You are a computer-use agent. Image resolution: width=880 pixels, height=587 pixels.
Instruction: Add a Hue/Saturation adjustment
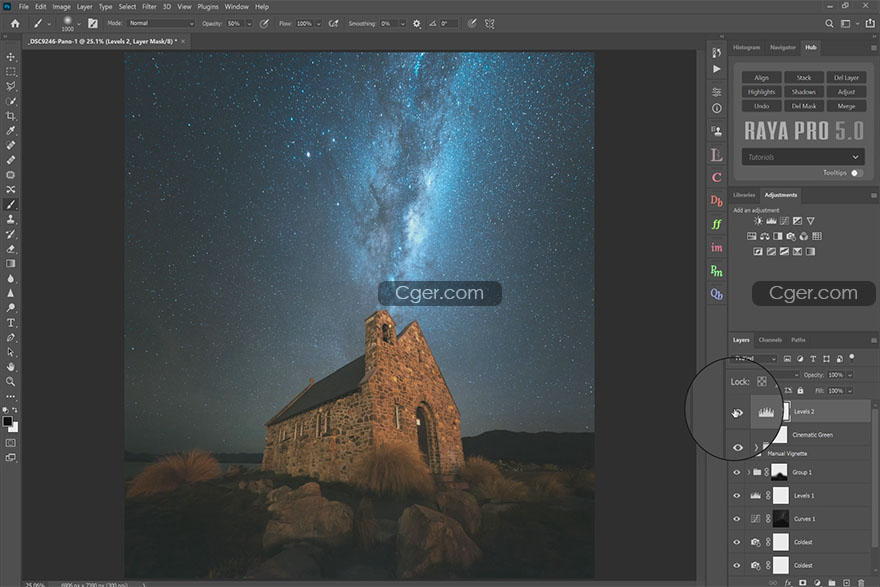(751, 236)
